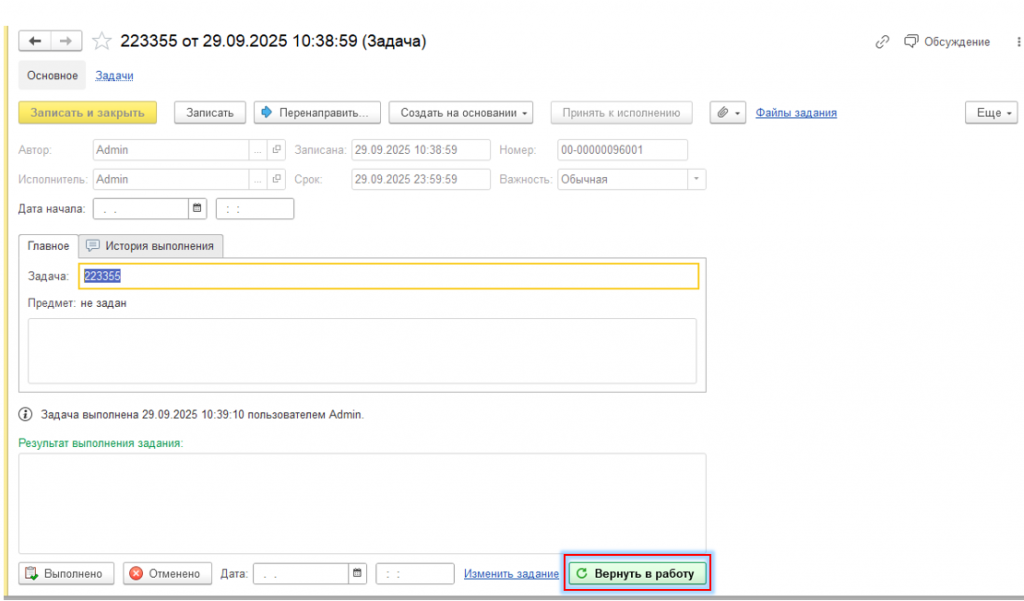The width and height of the screenshot is (1024, 601).
Task: Expand the Еще menu
Action: click(991, 112)
